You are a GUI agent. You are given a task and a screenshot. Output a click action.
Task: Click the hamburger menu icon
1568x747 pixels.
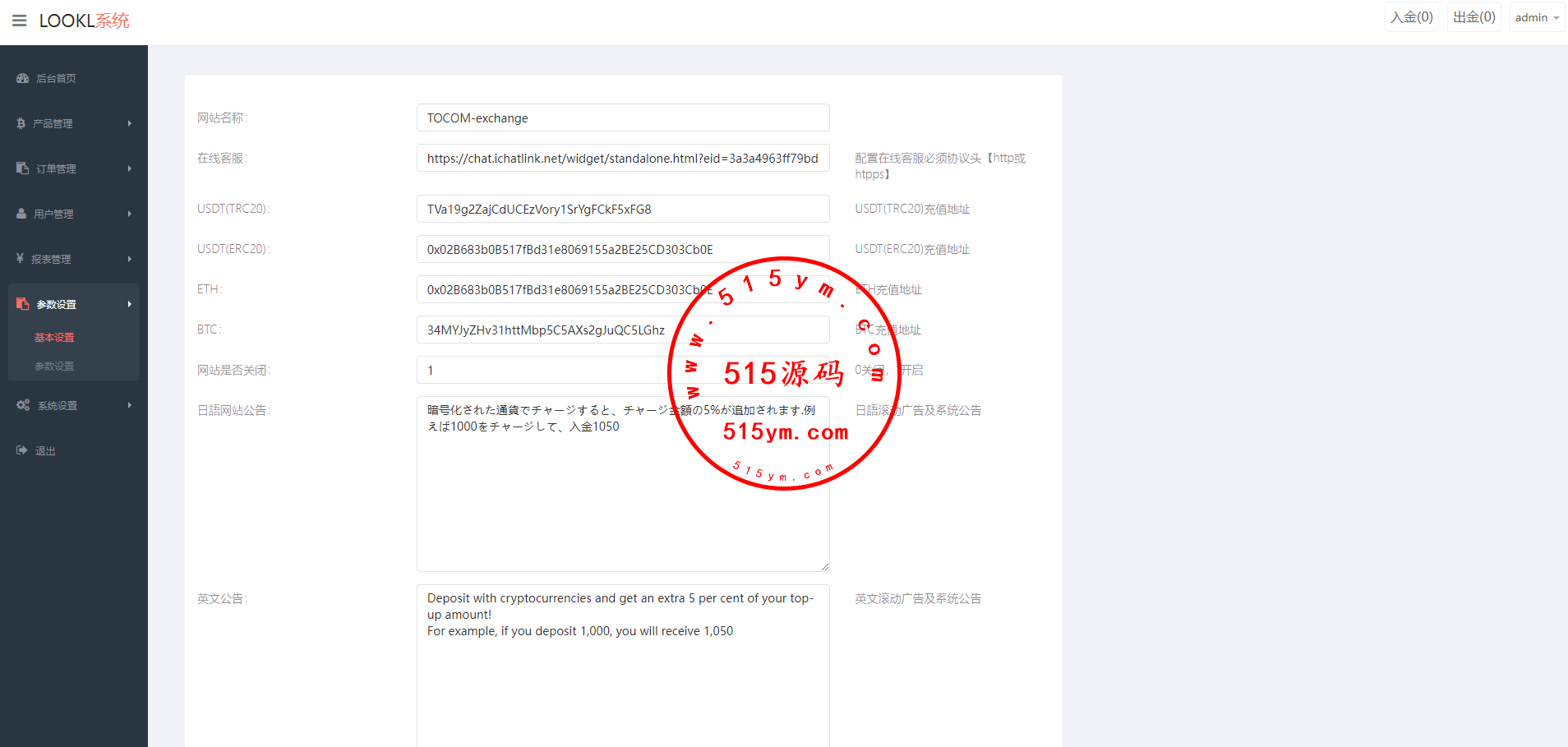[x=20, y=21]
